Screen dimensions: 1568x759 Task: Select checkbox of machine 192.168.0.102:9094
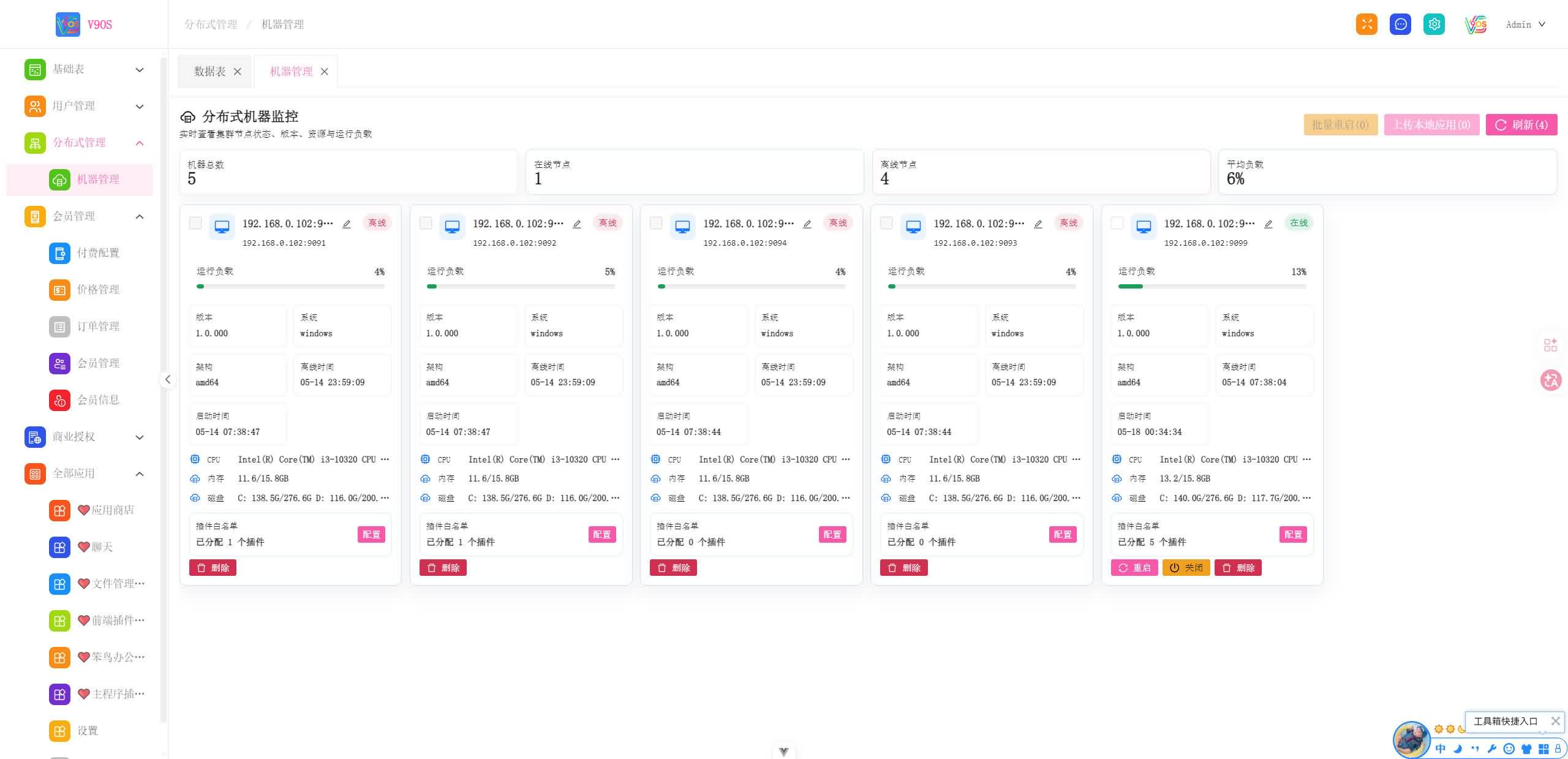656,223
